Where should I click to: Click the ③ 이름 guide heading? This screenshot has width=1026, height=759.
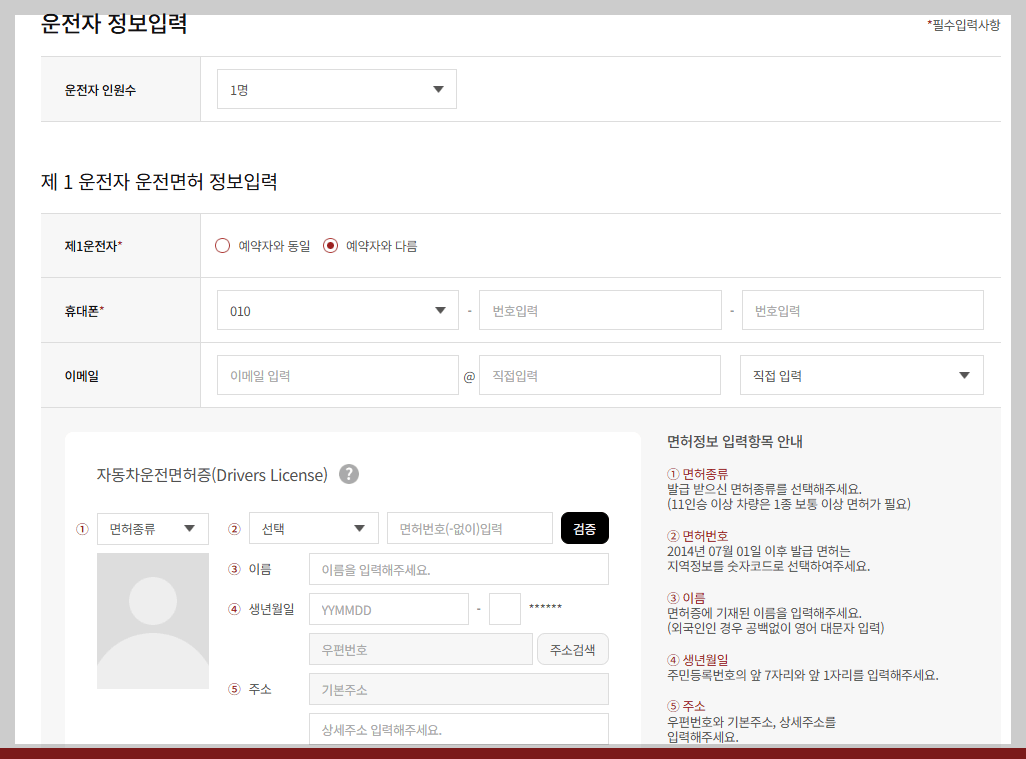coord(686,598)
